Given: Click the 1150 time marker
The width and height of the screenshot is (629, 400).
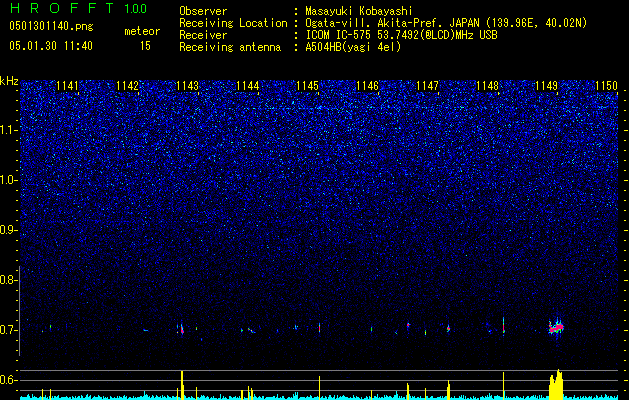Looking at the screenshot, I should point(607,85).
